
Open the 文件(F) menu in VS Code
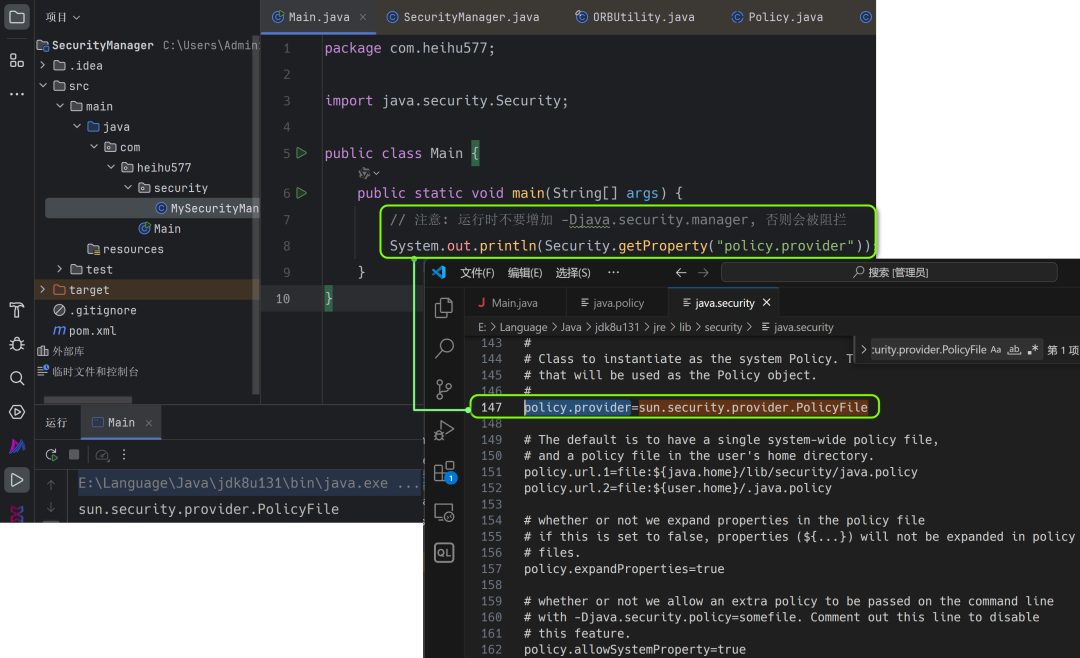(477, 273)
